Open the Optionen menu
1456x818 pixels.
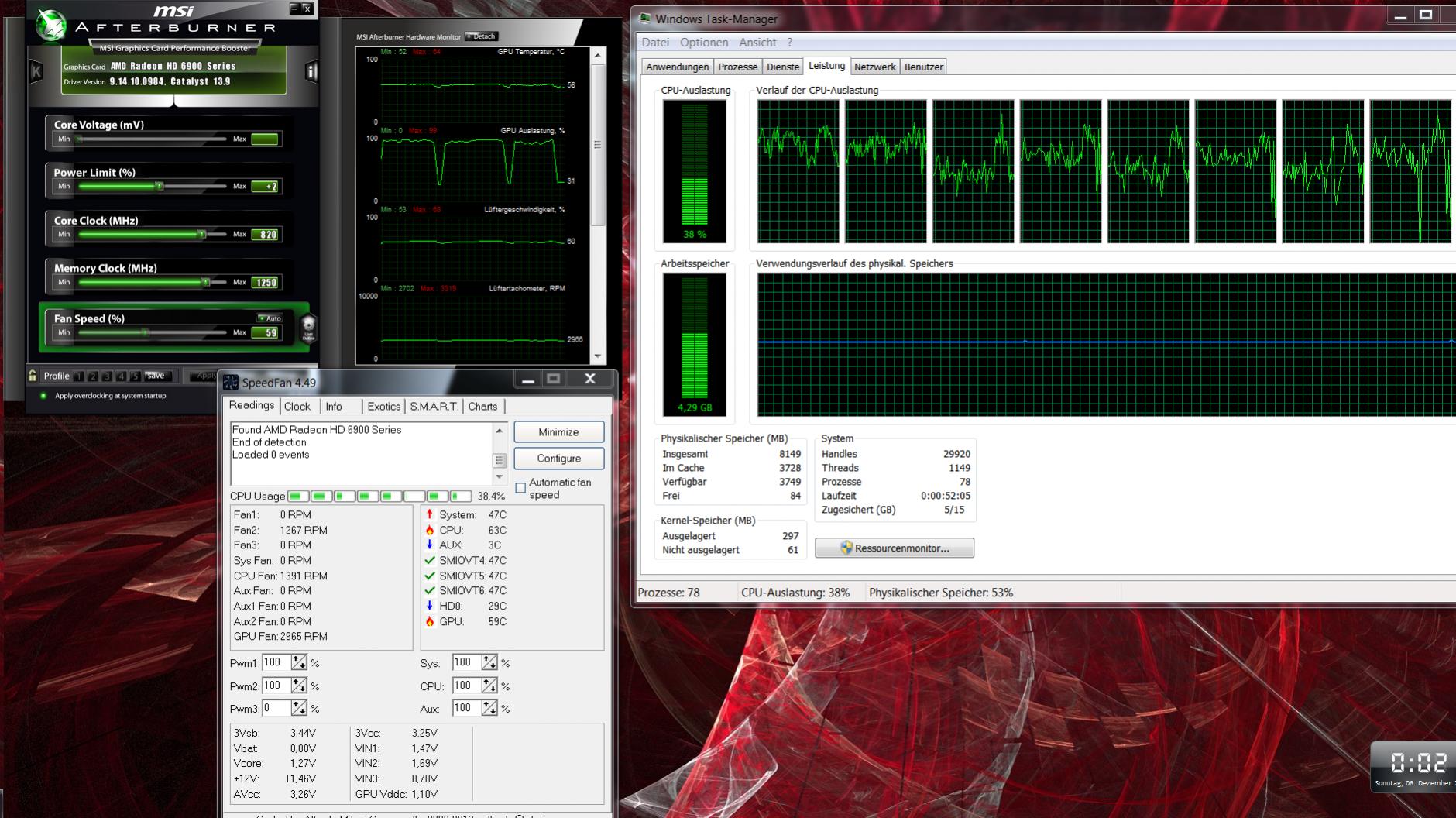(x=704, y=43)
